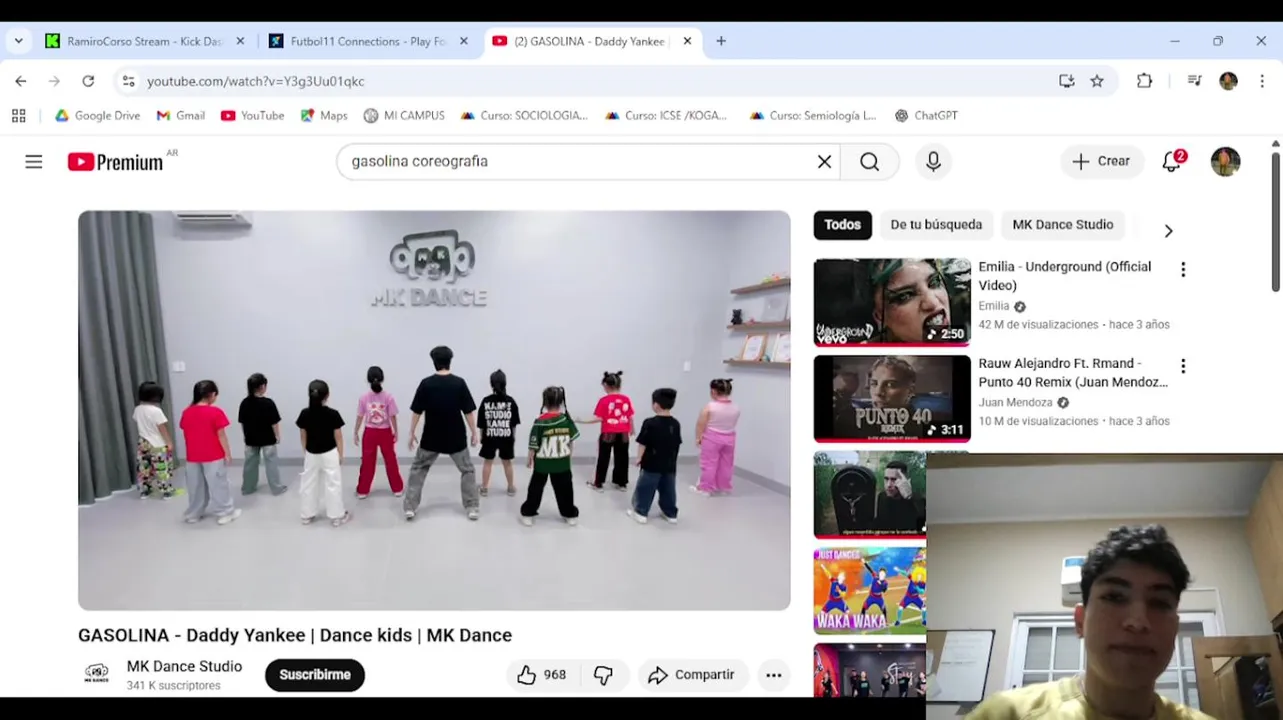Click the address bar URL

coord(256,81)
